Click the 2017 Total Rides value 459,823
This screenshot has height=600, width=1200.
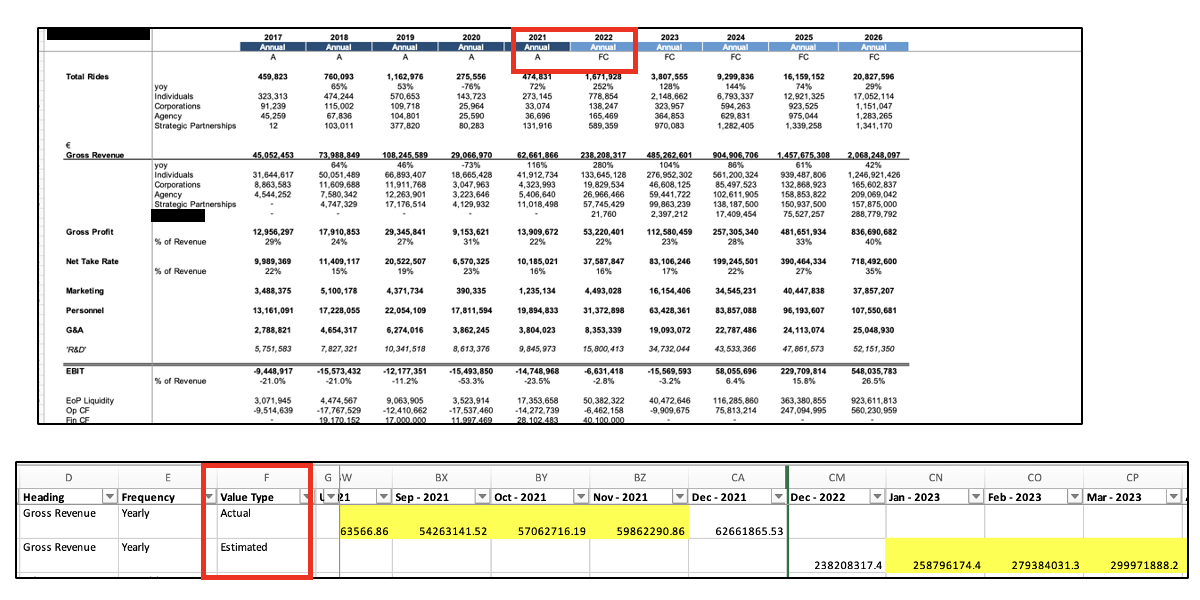pos(272,76)
